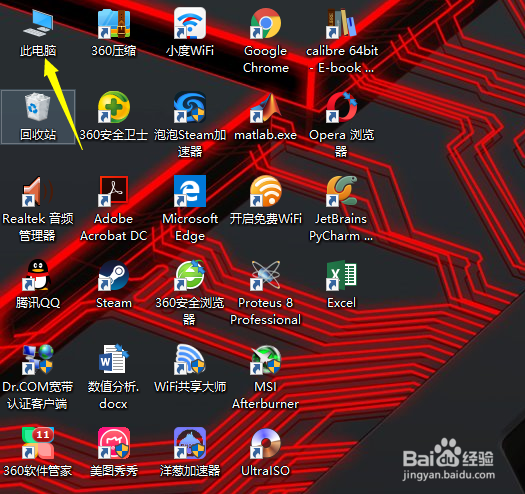Click Microsoft Edge desktop icon

point(190,191)
